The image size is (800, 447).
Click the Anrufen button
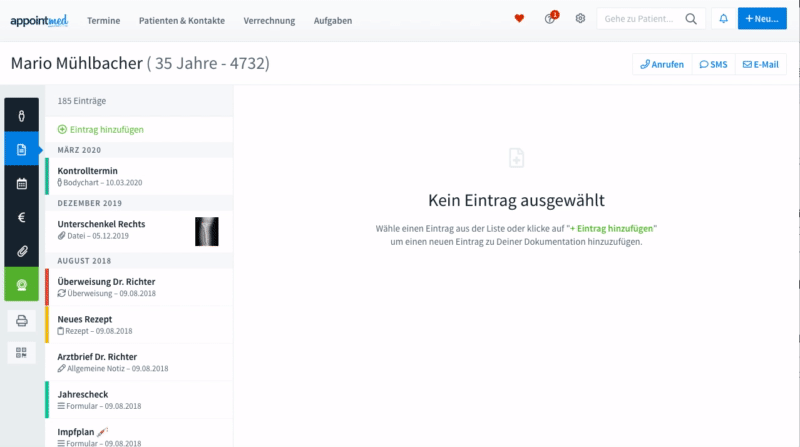662,64
